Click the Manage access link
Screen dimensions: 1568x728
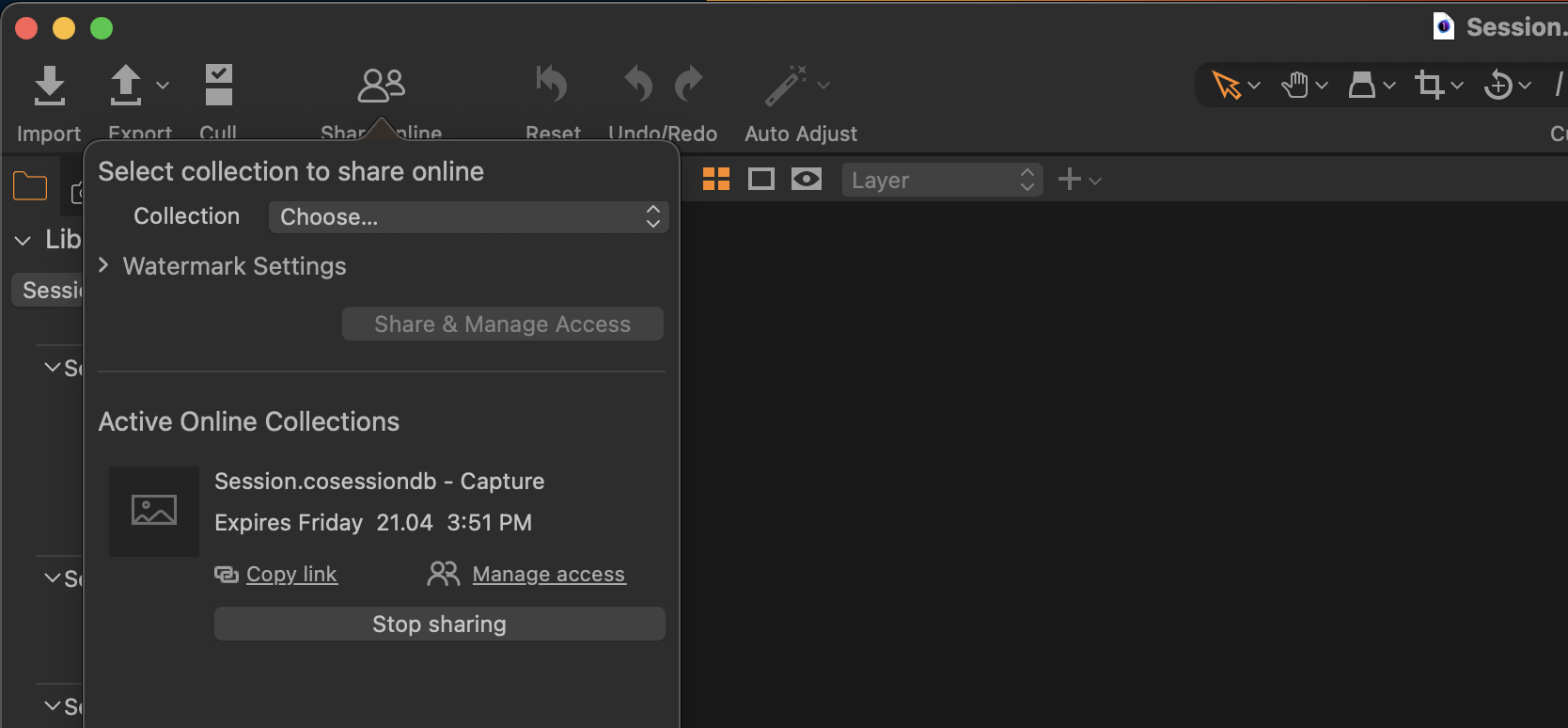pyautogui.click(x=549, y=574)
